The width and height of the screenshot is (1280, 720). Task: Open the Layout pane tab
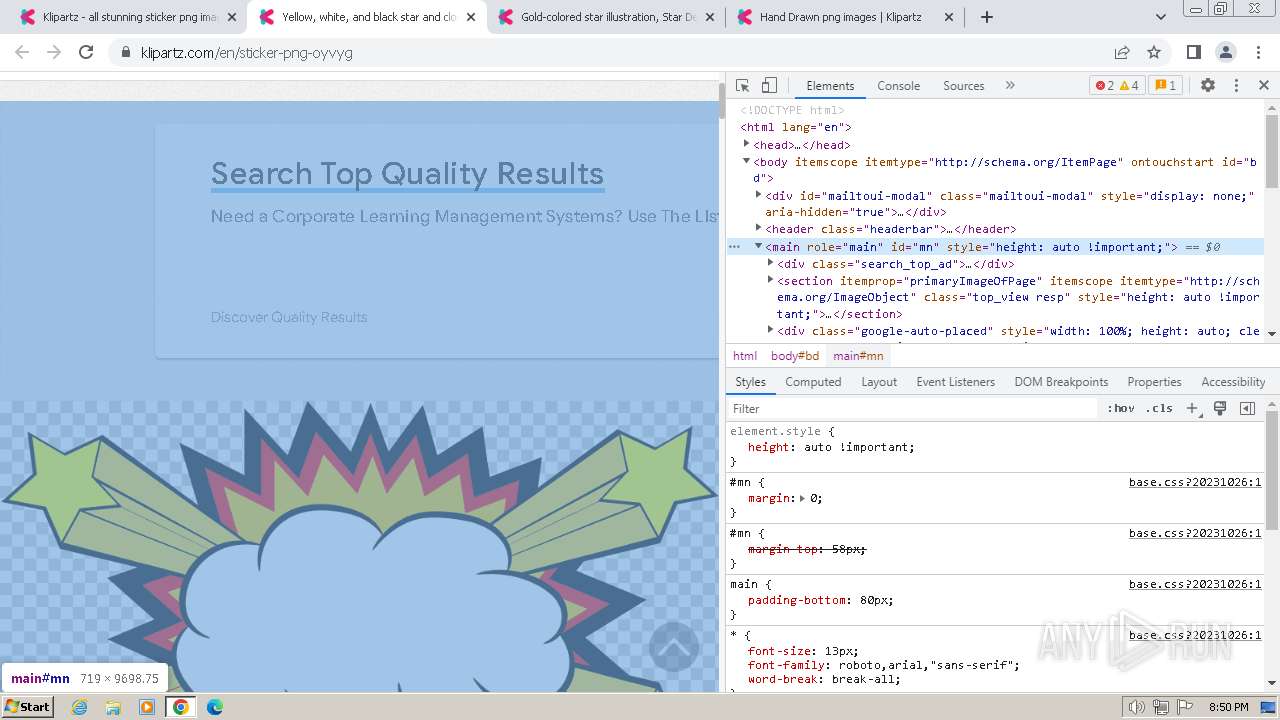(x=879, y=382)
